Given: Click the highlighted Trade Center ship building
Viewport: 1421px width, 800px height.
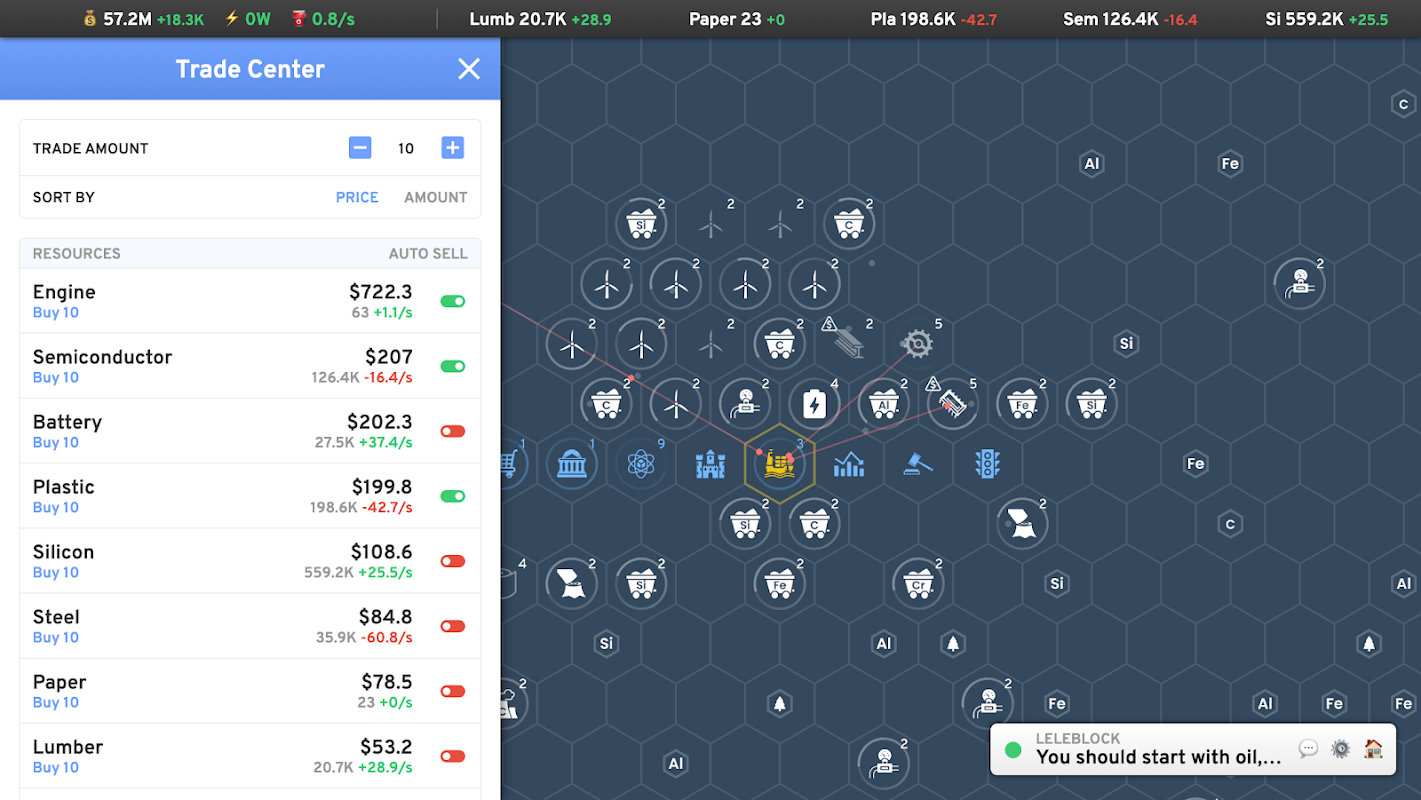Looking at the screenshot, I should click(779, 464).
